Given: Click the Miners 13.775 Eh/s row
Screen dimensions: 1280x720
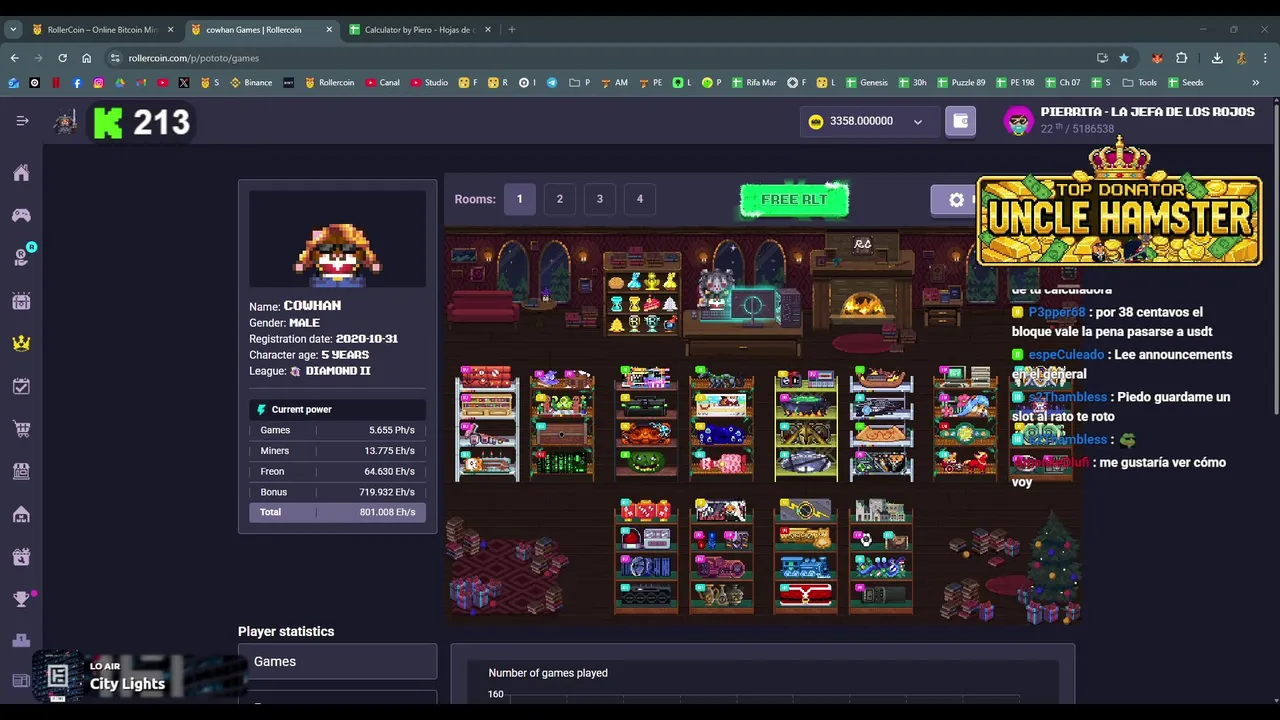Looking at the screenshot, I should click(x=337, y=451).
